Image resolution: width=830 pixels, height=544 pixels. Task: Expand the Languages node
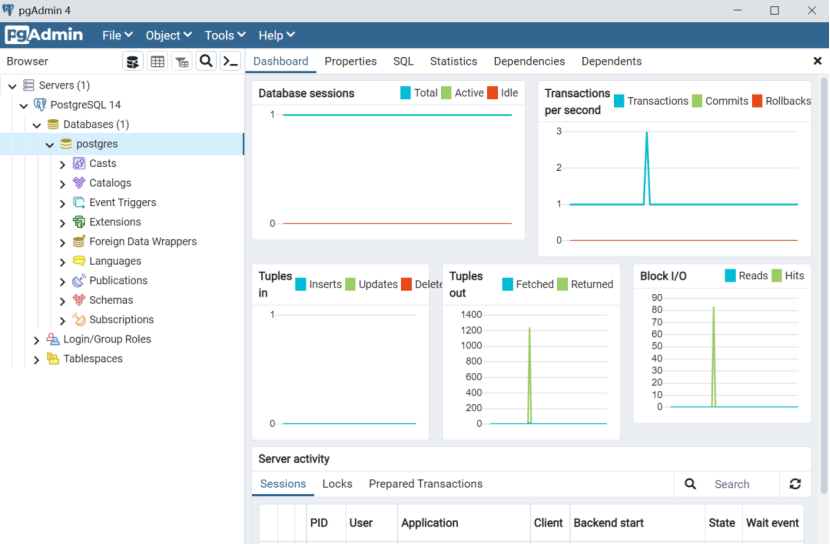[62, 262]
